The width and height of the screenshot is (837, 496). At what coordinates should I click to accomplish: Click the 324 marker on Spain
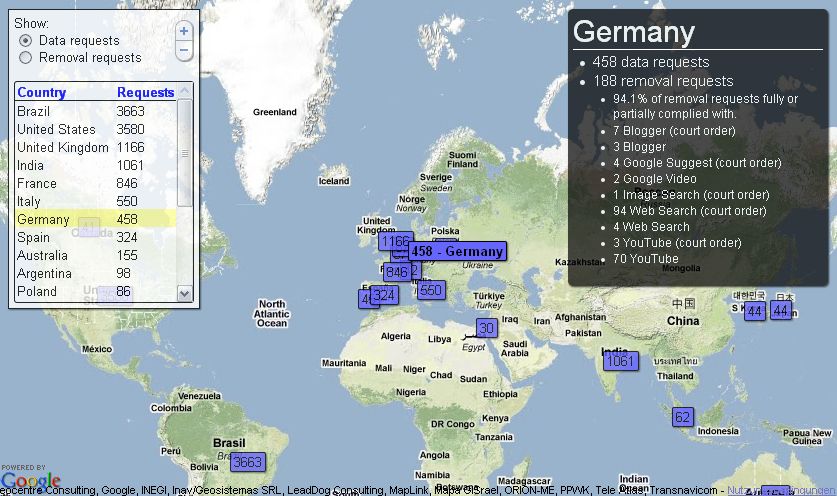click(384, 295)
